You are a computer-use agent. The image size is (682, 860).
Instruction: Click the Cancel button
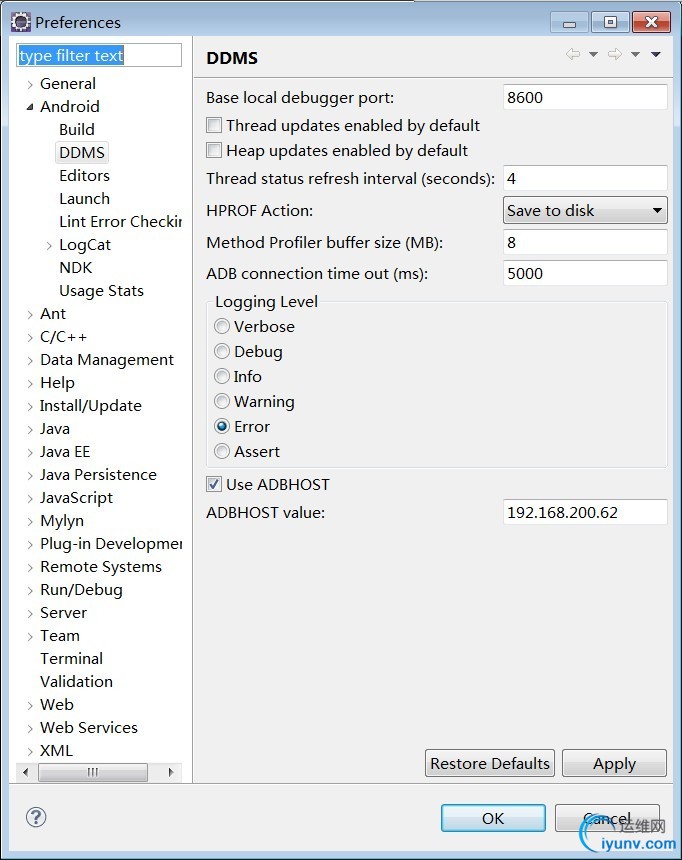[607, 818]
